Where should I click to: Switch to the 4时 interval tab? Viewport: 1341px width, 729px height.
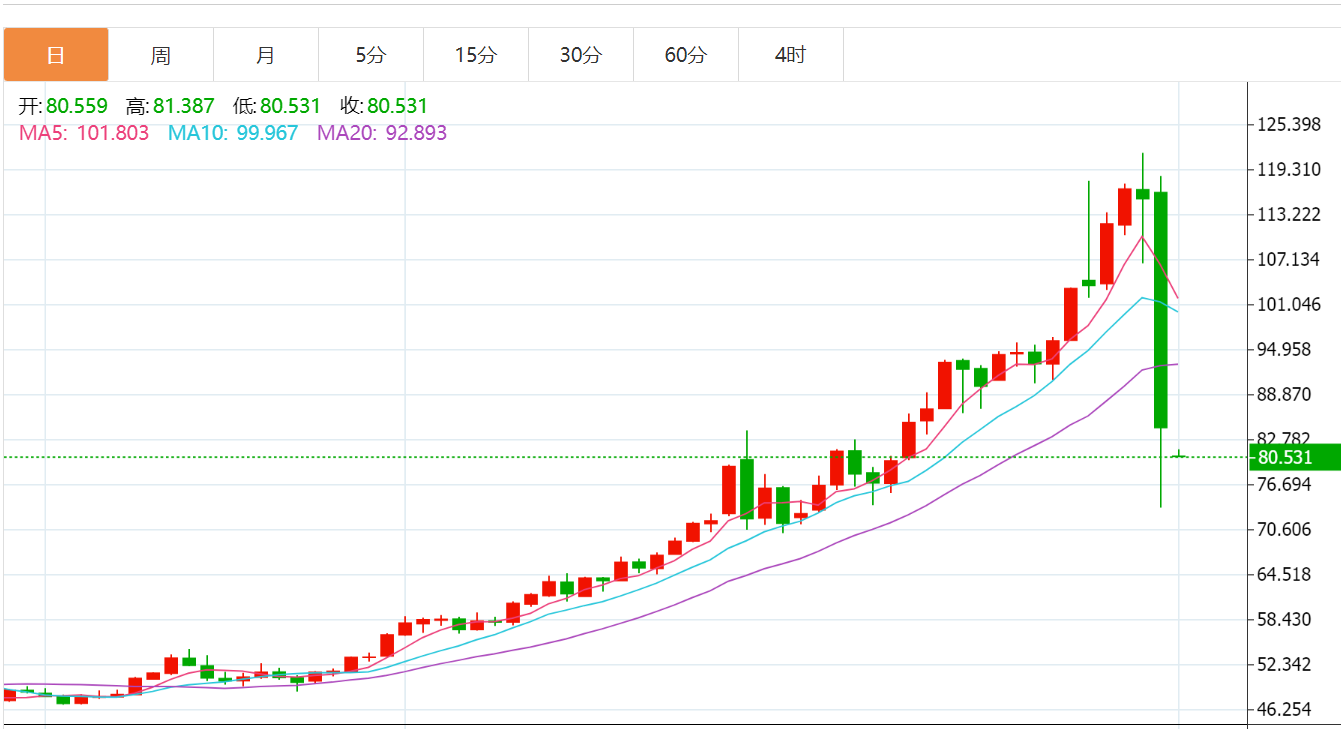tap(790, 55)
